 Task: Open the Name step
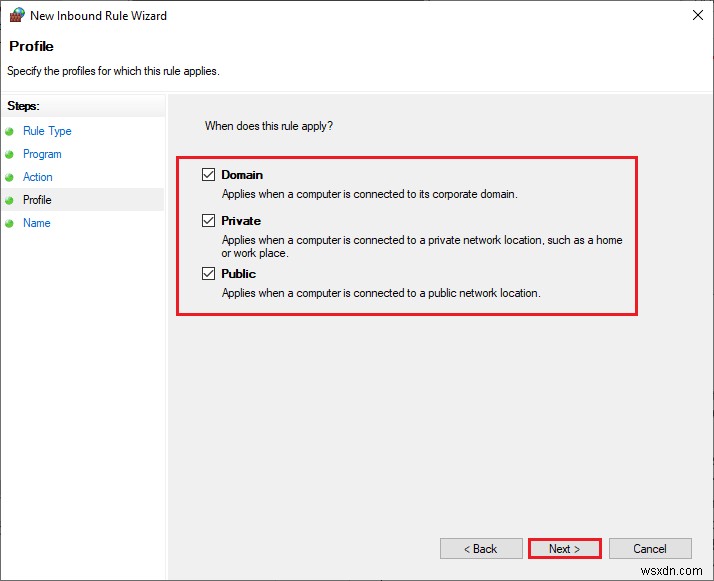[x=37, y=223]
